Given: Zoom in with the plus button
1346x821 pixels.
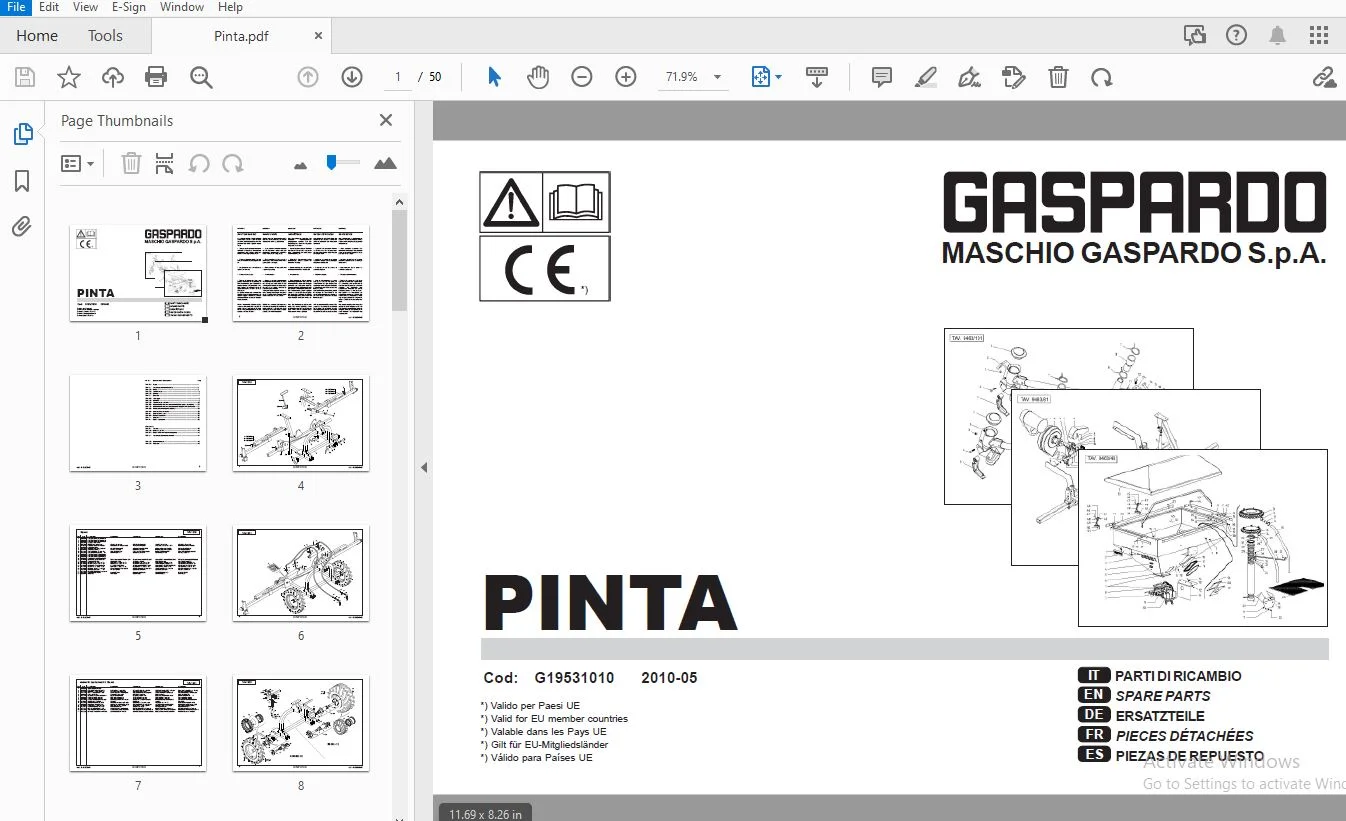Looking at the screenshot, I should (x=626, y=77).
